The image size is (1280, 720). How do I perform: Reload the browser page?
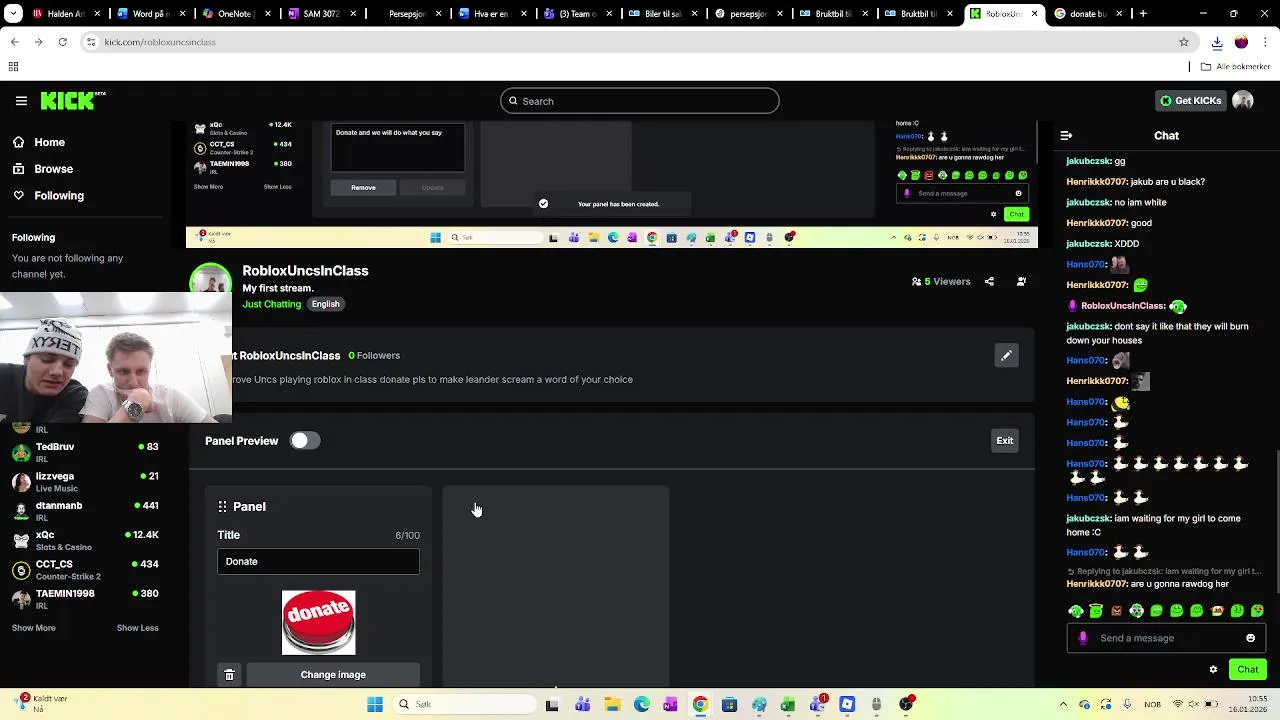tap(62, 42)
